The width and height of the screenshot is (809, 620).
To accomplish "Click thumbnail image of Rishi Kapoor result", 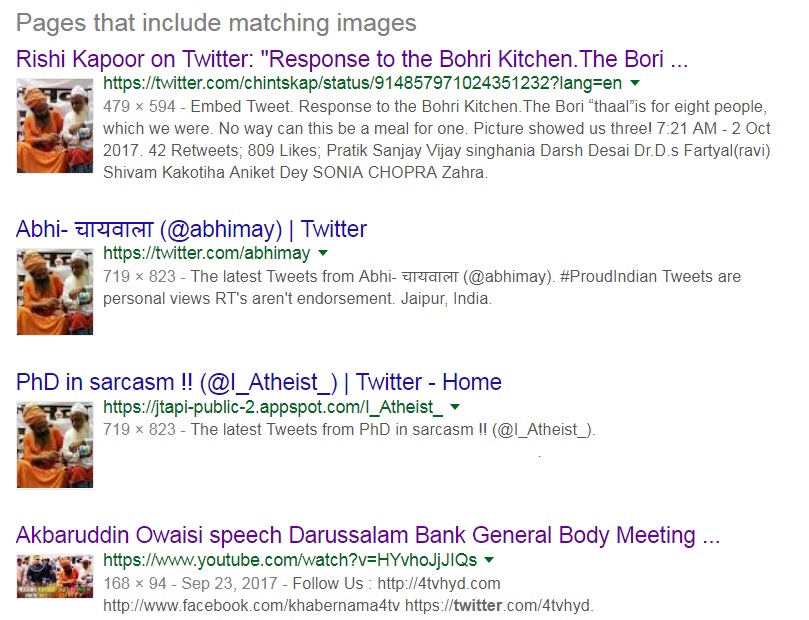I will pos(55,125).
